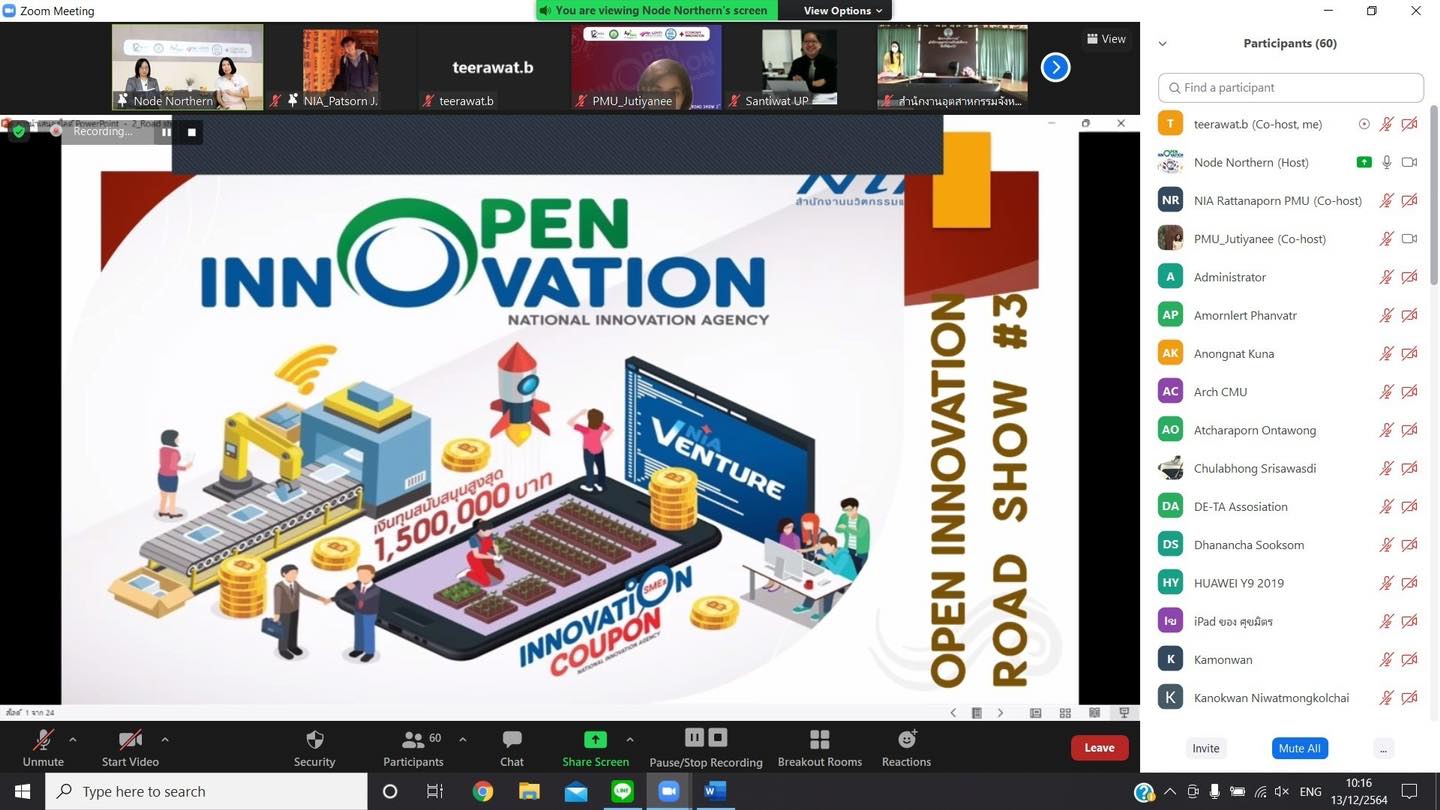Click the Mute All button

click(1300, 748)
